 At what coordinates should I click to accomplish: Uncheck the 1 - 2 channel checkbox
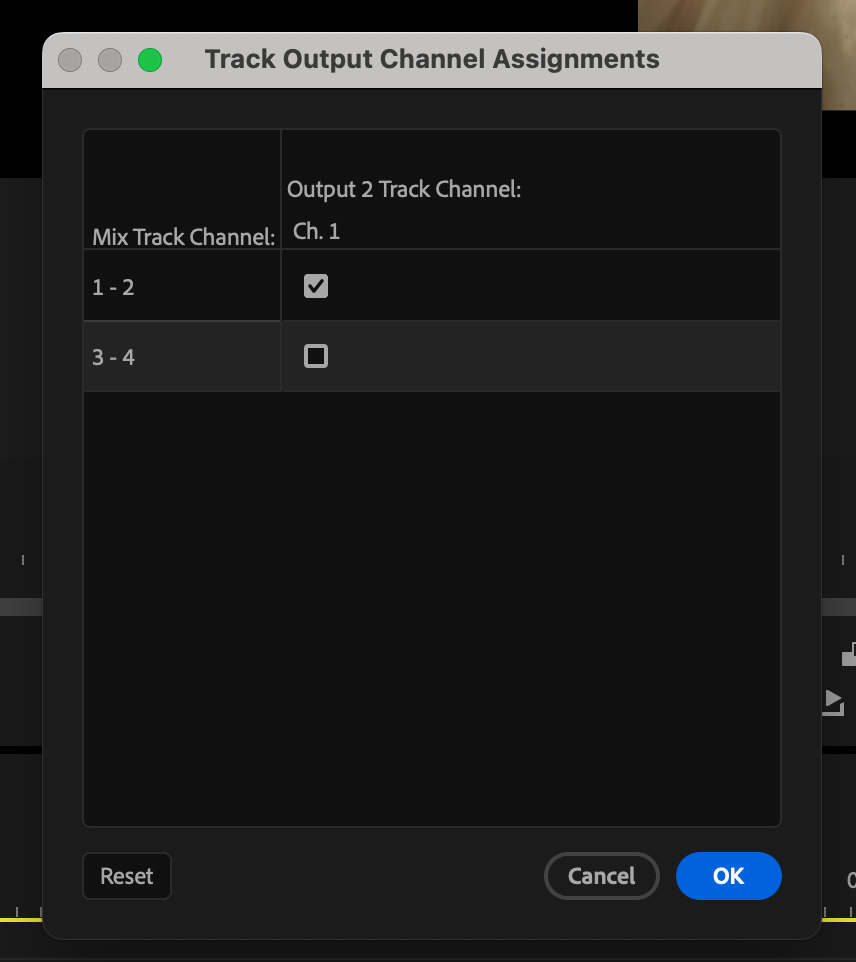(316, 286)
